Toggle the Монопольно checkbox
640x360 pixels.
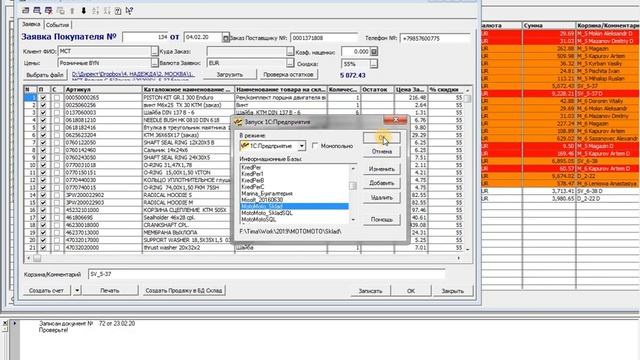click(x=315, y=146)
